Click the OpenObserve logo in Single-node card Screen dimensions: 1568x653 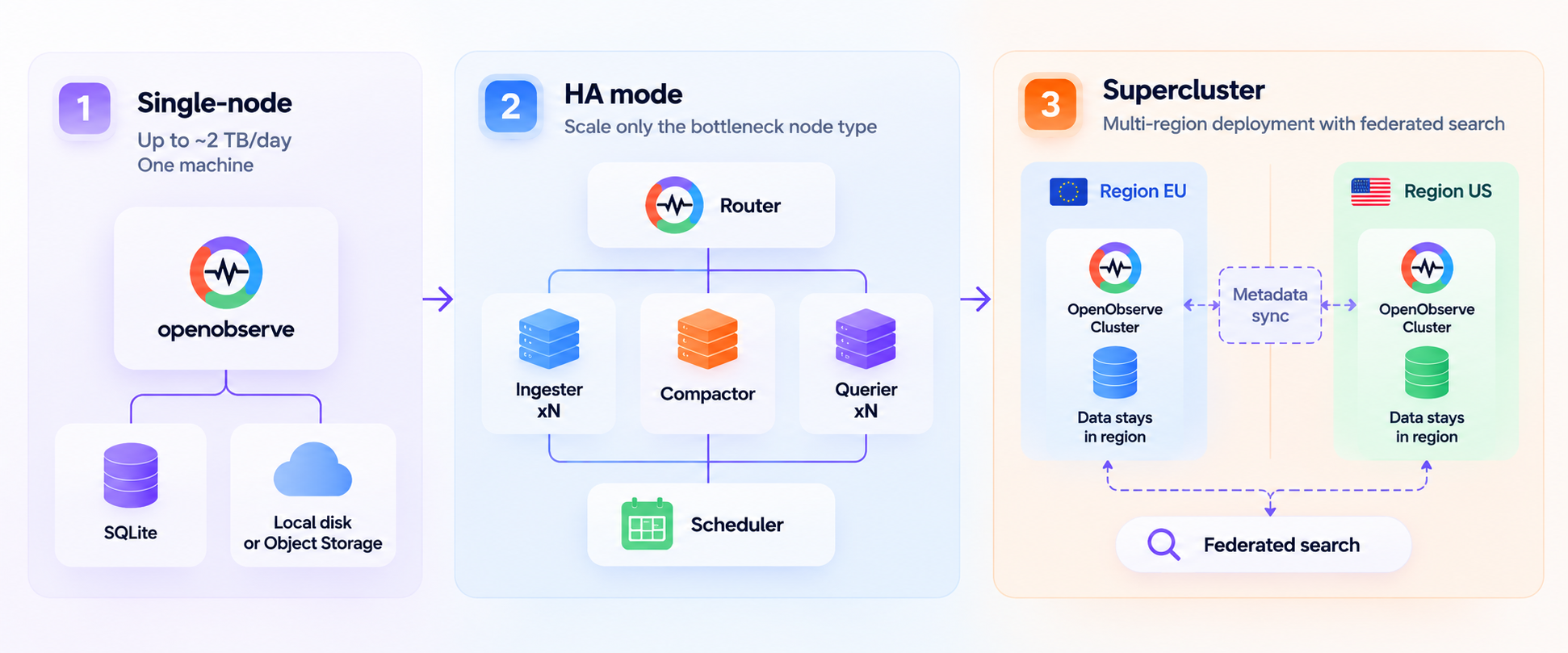pos(226,273)
